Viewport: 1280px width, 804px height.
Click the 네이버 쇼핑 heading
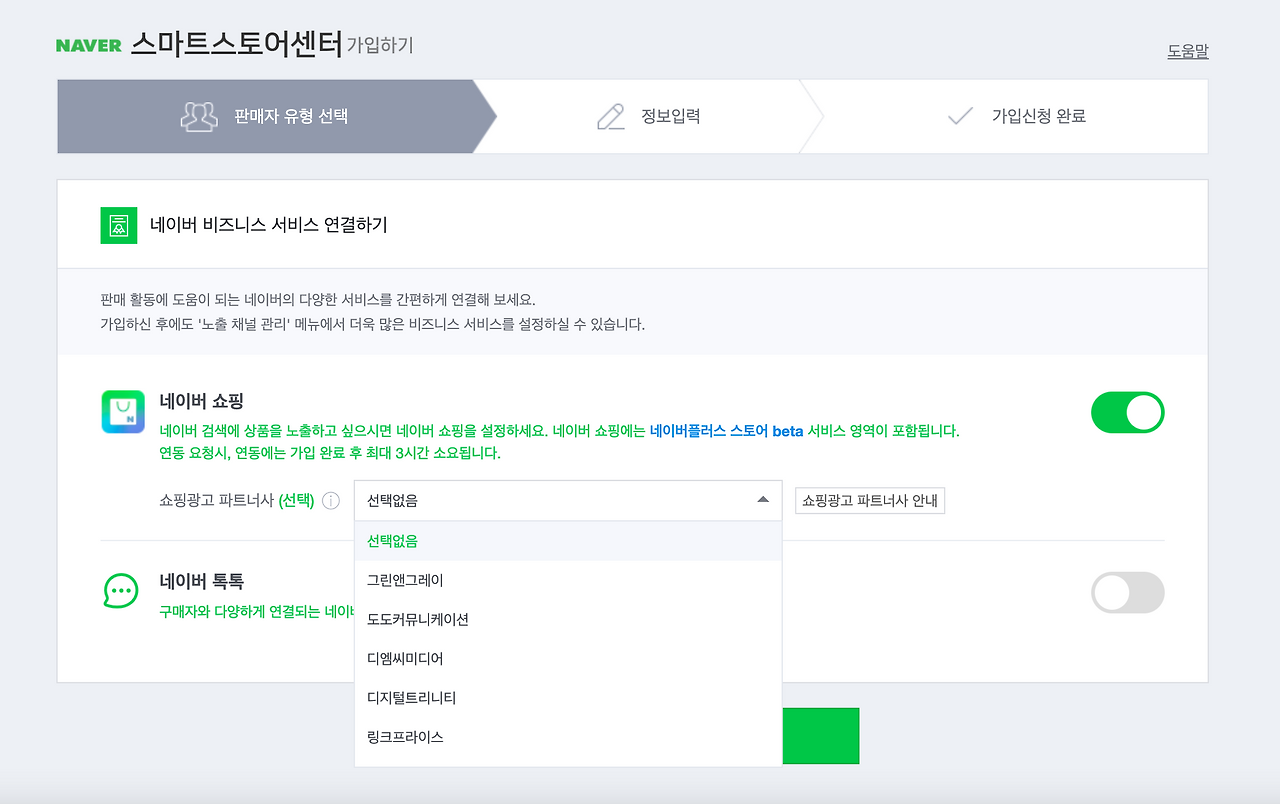click(202, 402)
